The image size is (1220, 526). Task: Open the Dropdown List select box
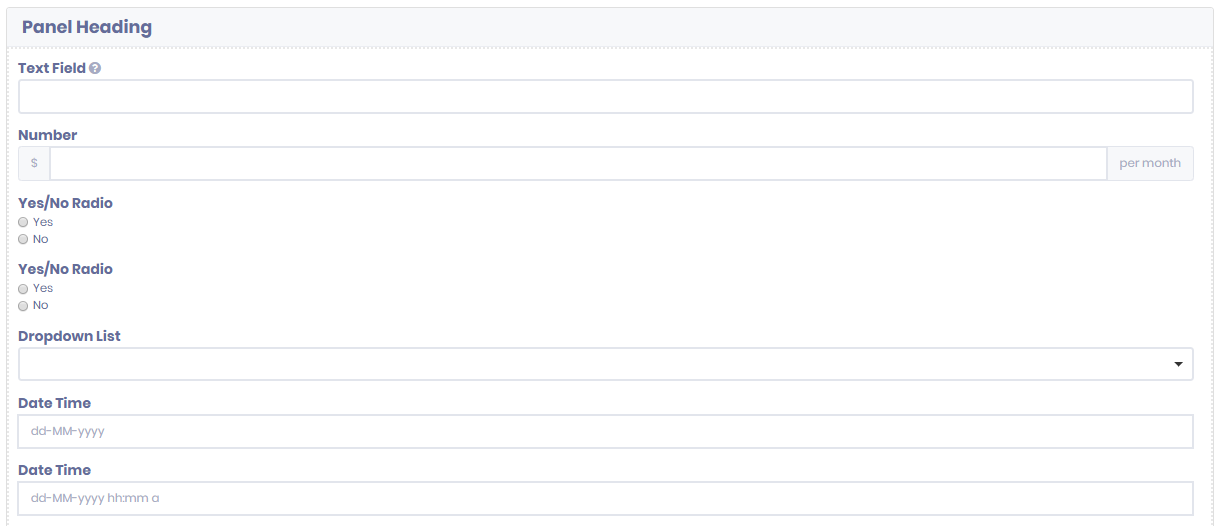[605, 364]
